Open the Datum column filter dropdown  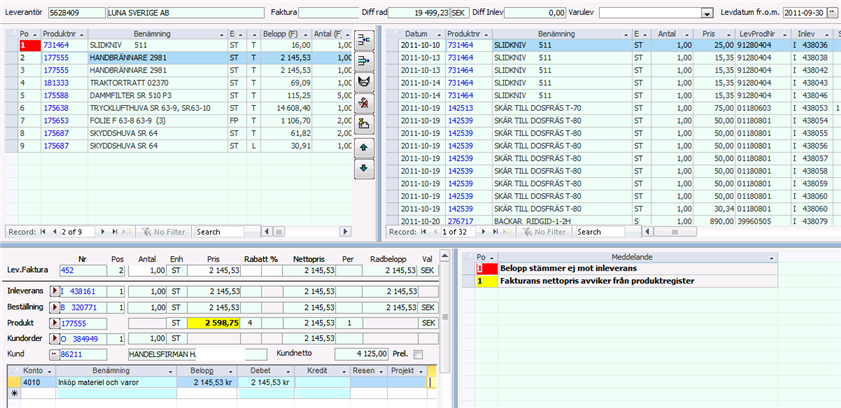coord(440,33)
